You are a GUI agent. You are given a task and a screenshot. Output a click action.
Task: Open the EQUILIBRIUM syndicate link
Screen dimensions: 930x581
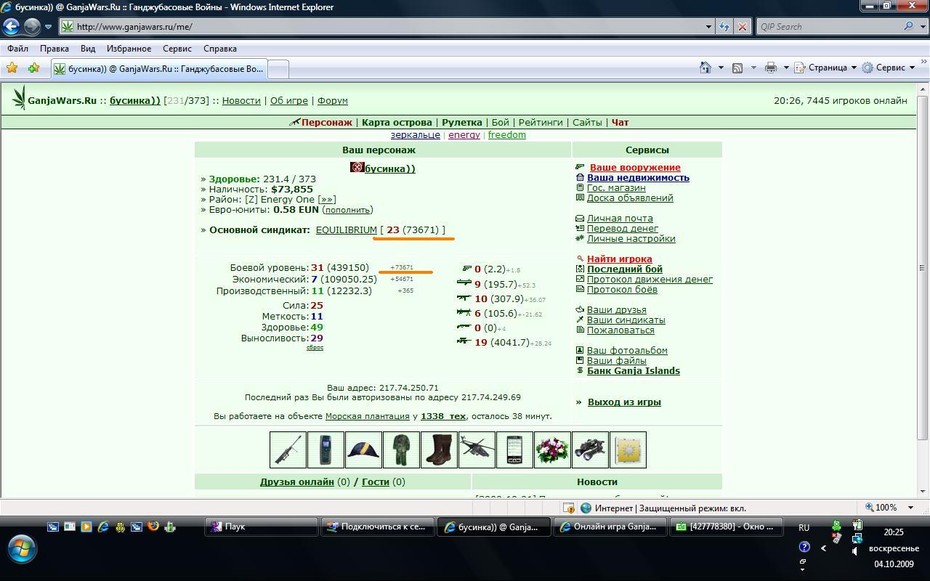point(346,230)
